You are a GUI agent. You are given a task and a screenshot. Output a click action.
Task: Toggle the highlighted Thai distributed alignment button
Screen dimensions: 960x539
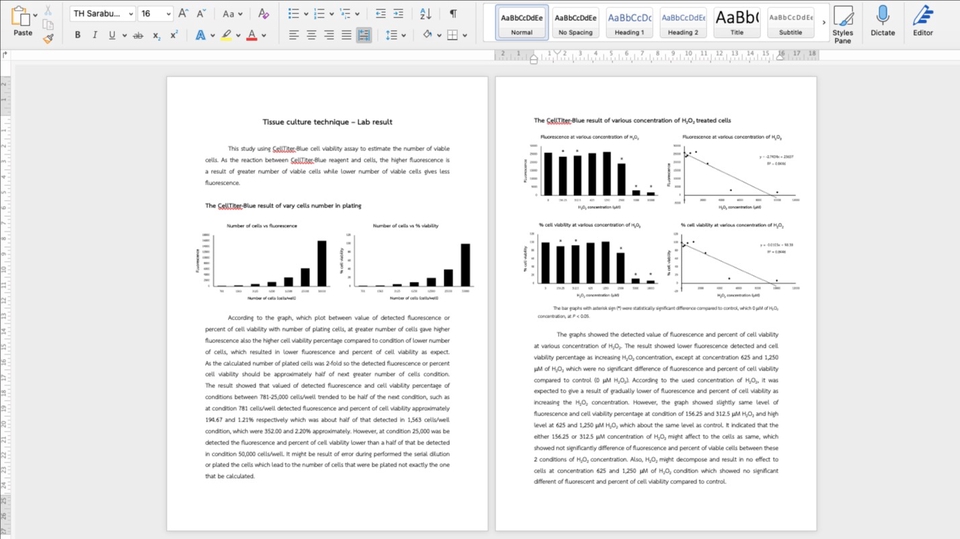(x=364, y=36)
